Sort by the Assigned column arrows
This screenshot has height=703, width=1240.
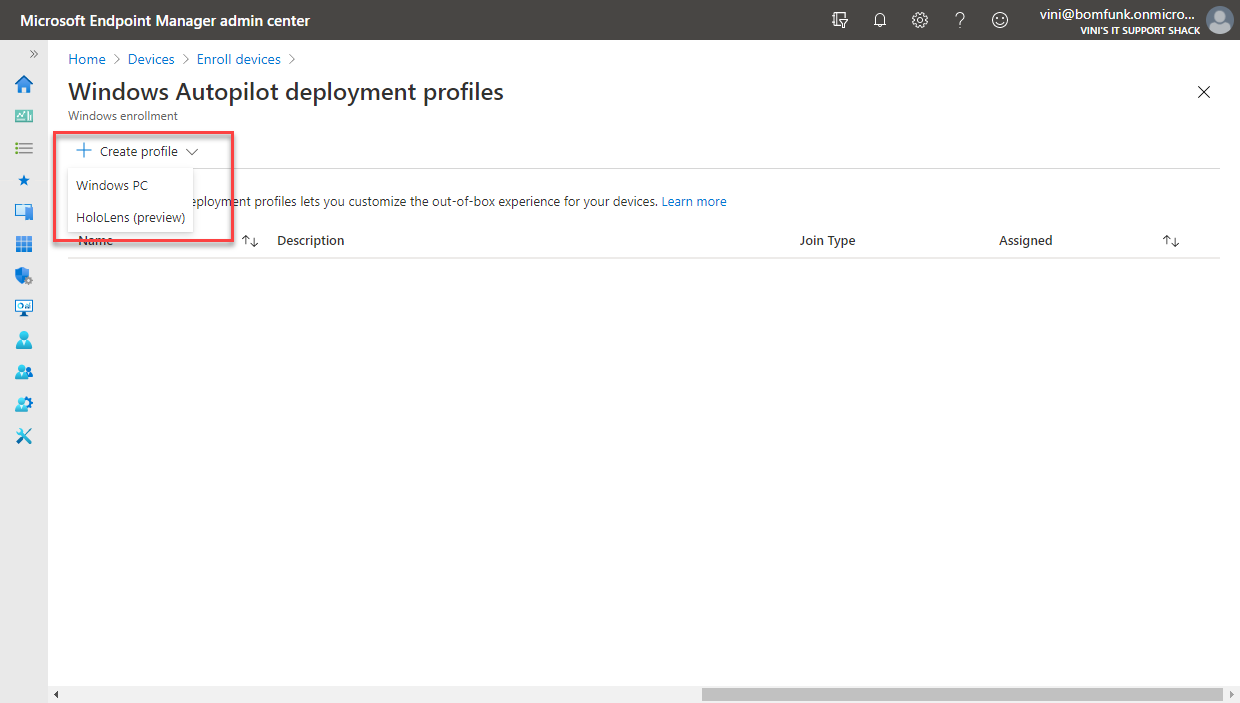click(1171, 241)
